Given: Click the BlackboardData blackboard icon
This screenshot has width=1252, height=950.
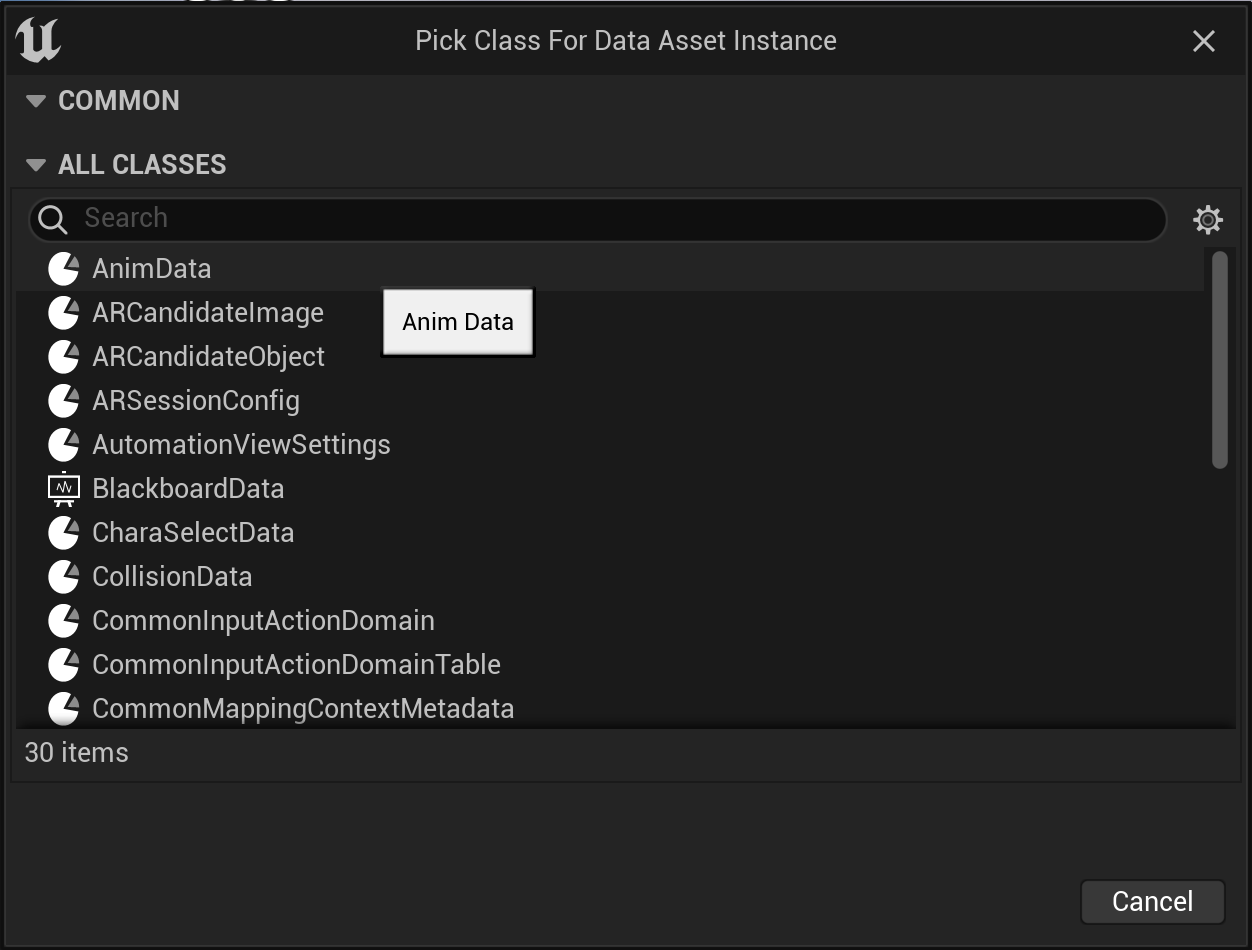Looking at the screenshot, I should pyautogui.click(x=63, y=488).
